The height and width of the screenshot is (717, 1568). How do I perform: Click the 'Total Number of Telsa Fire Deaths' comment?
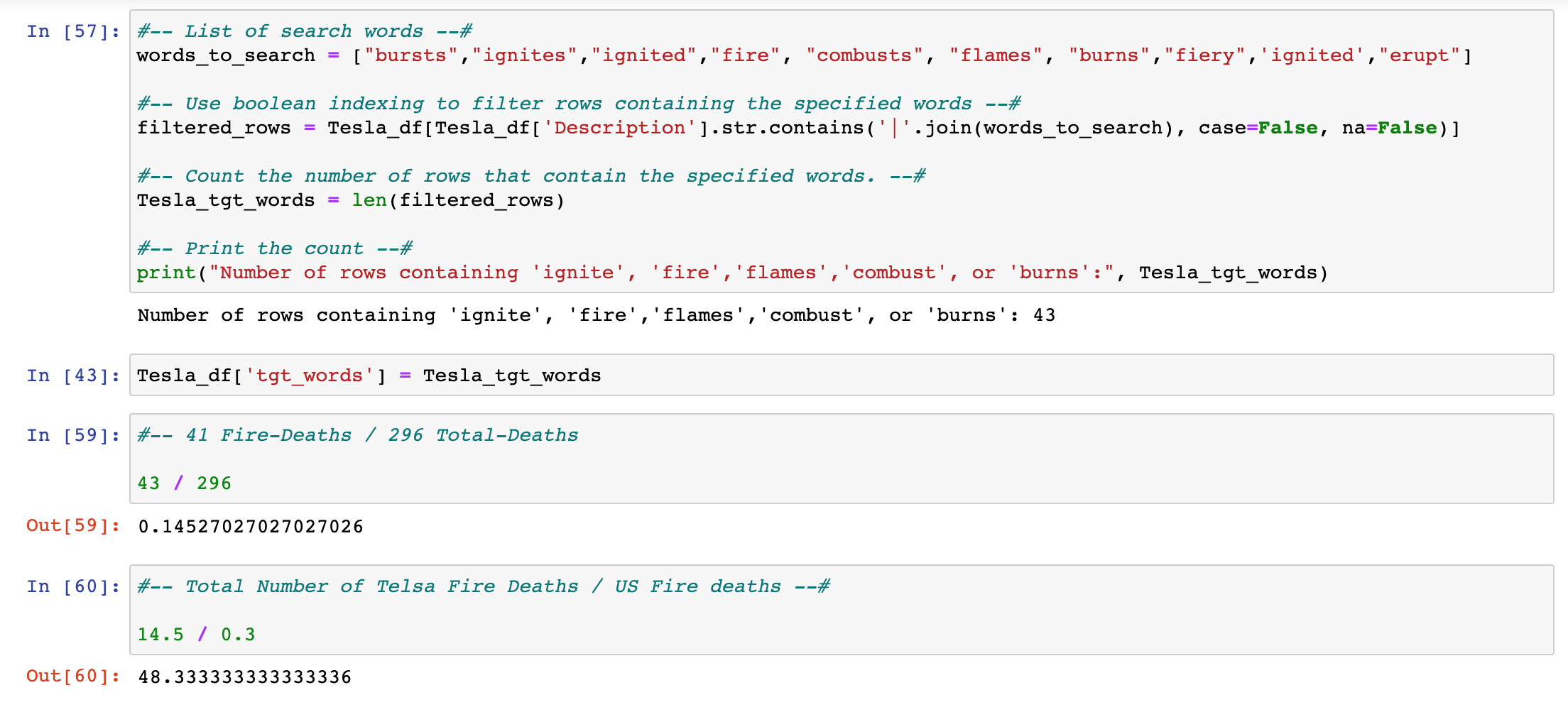483,586
